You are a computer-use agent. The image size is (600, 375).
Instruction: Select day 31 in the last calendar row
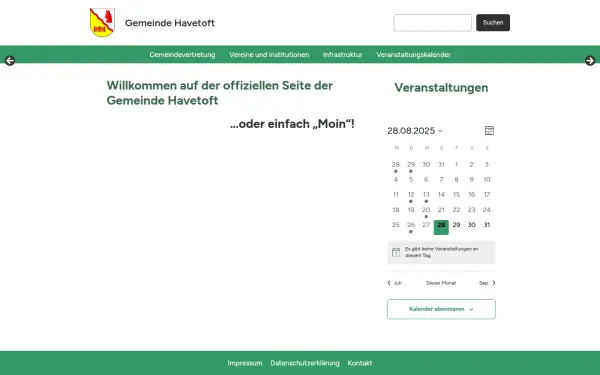coord(487,225)
